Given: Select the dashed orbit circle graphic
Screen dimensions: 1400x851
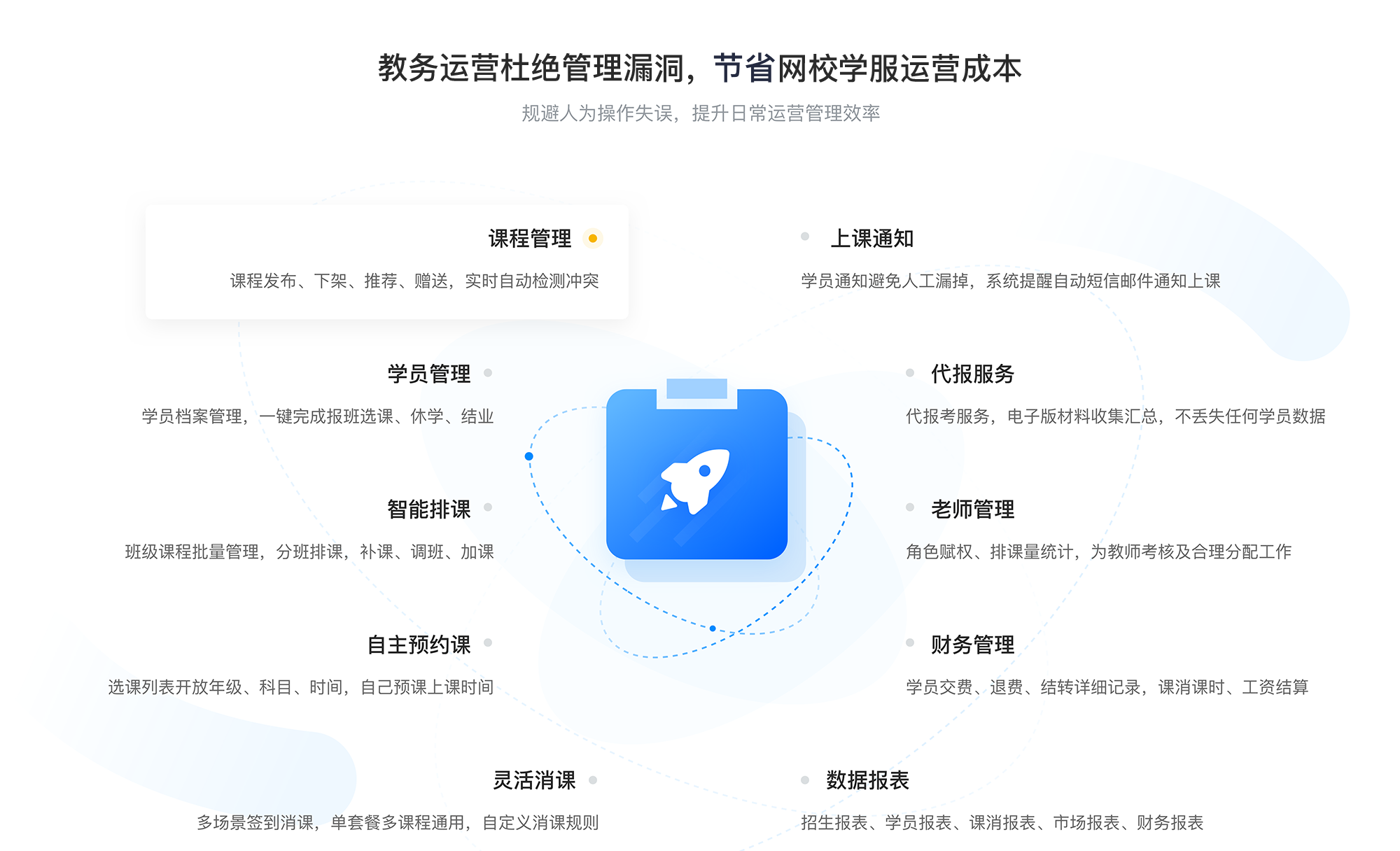Looking at the screenshot, I should click(x=700, y=490).
